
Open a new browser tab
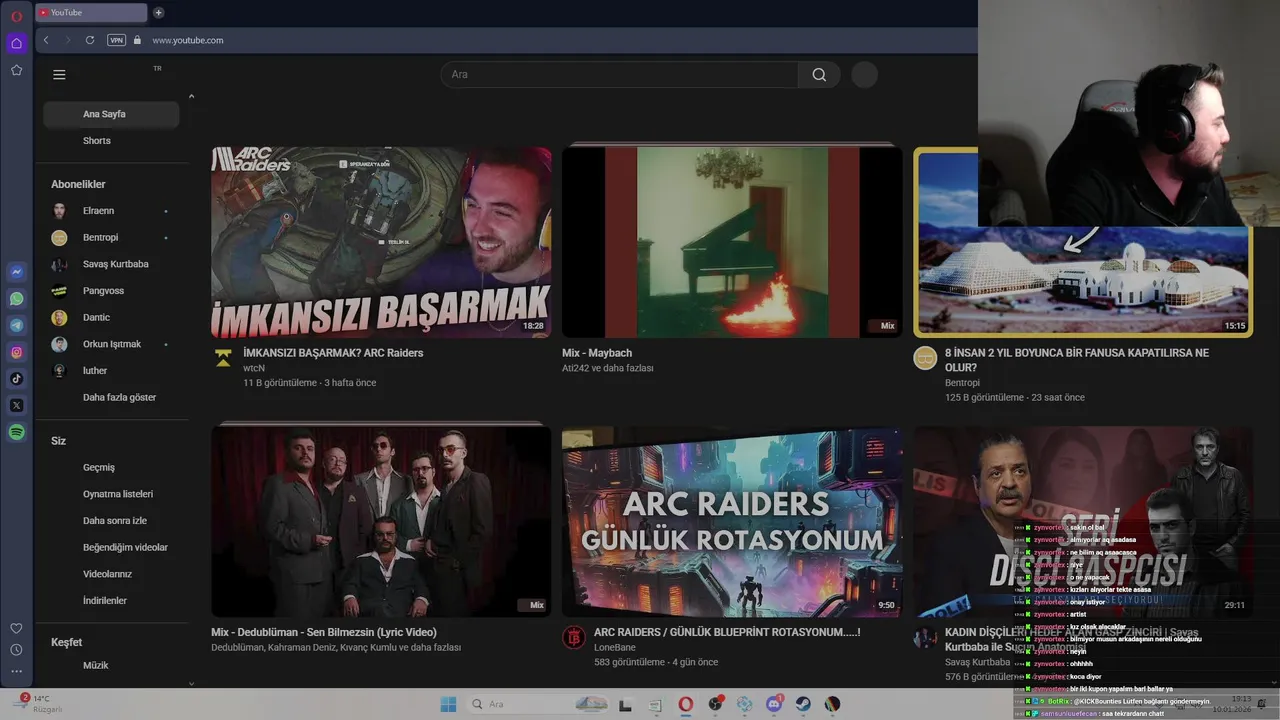click(158, 13)
